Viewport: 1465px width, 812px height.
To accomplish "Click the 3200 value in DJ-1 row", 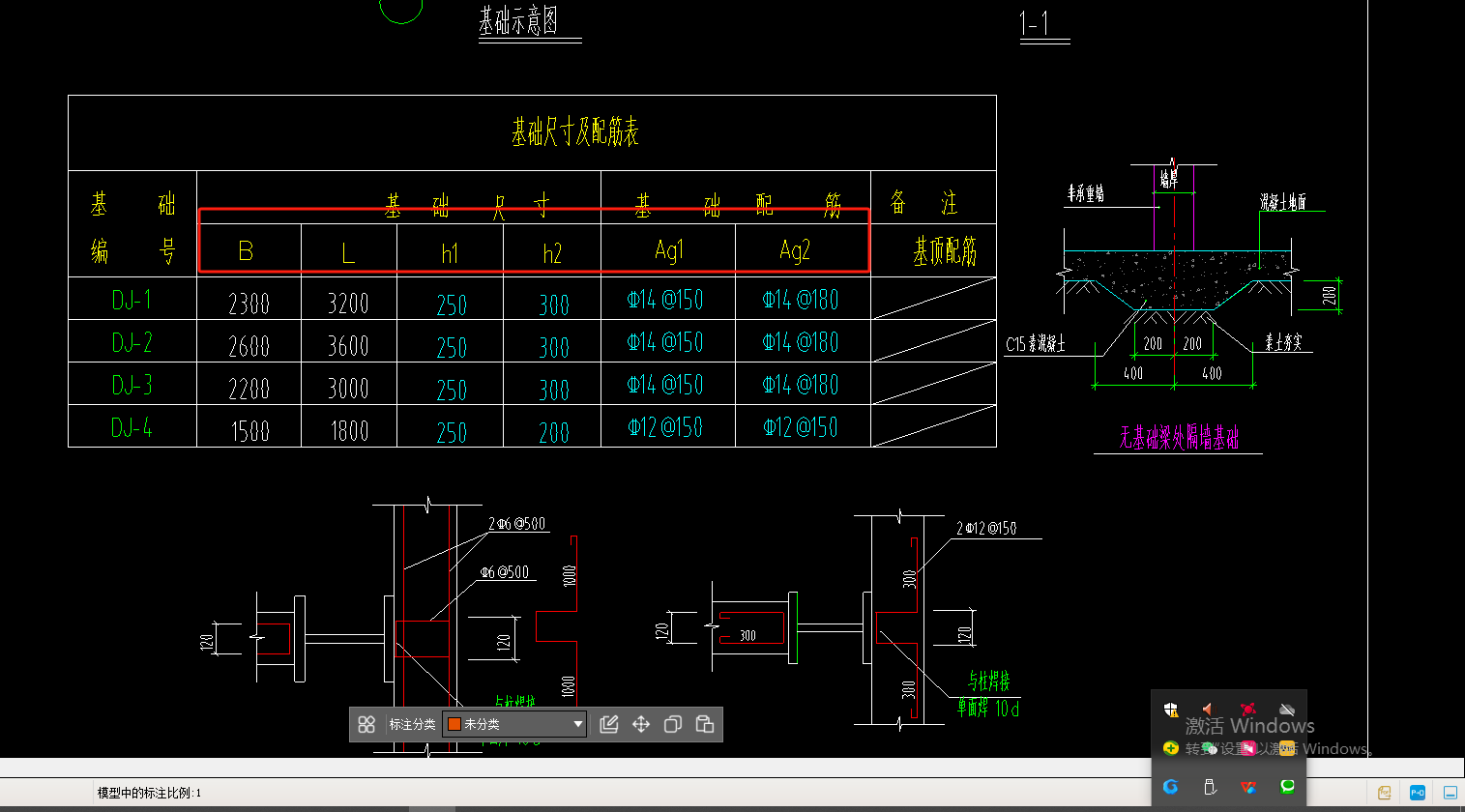I will (348, 304).
